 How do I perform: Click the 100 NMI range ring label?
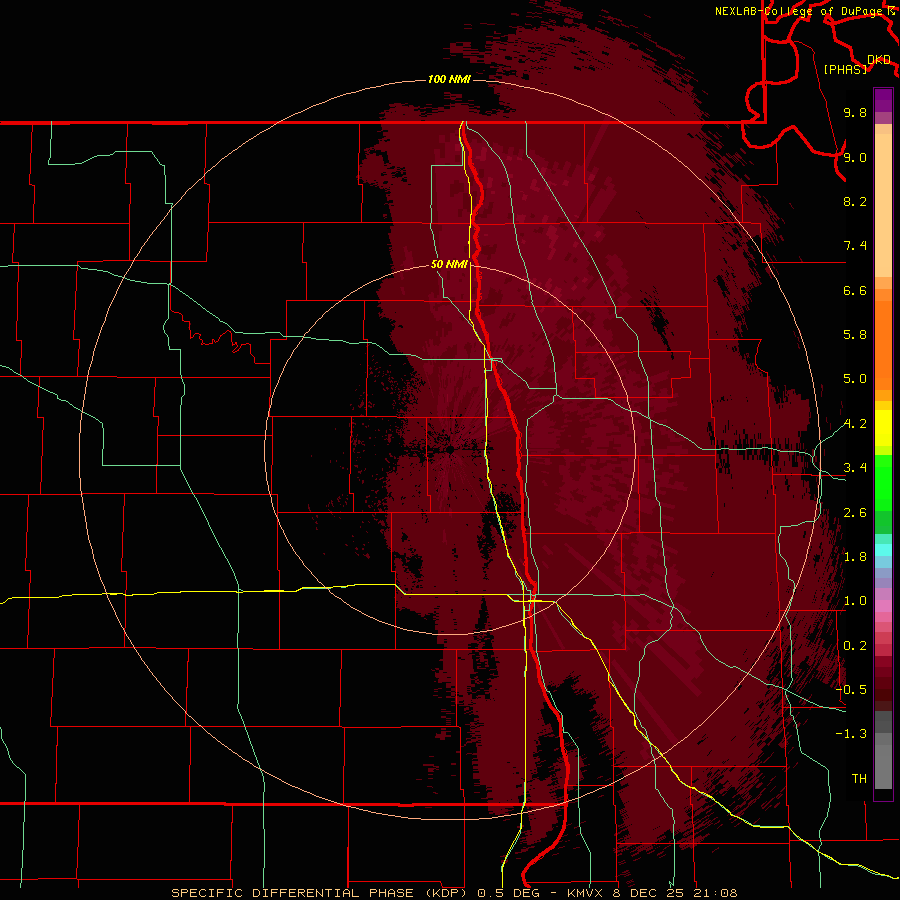coord(449,79)
